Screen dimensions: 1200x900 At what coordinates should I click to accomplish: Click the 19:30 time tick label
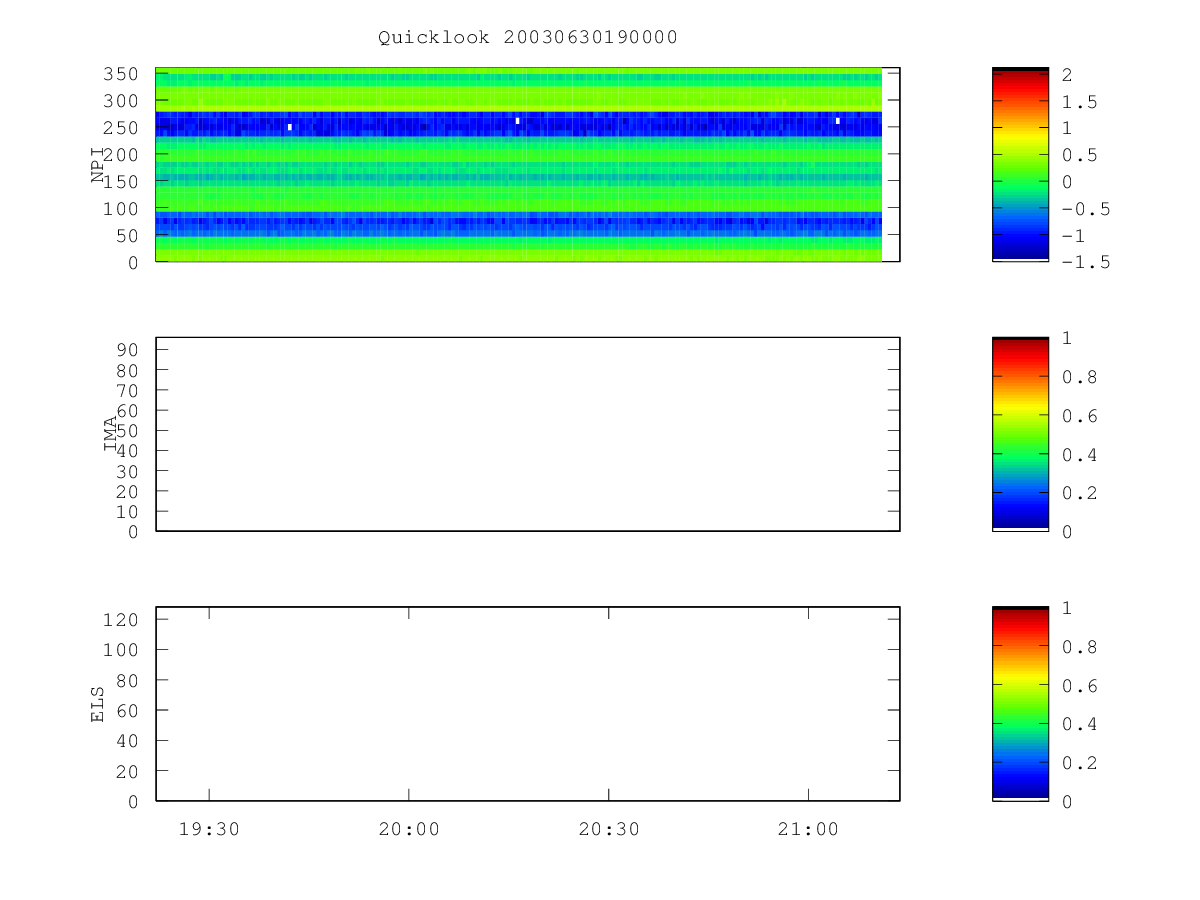209,829
